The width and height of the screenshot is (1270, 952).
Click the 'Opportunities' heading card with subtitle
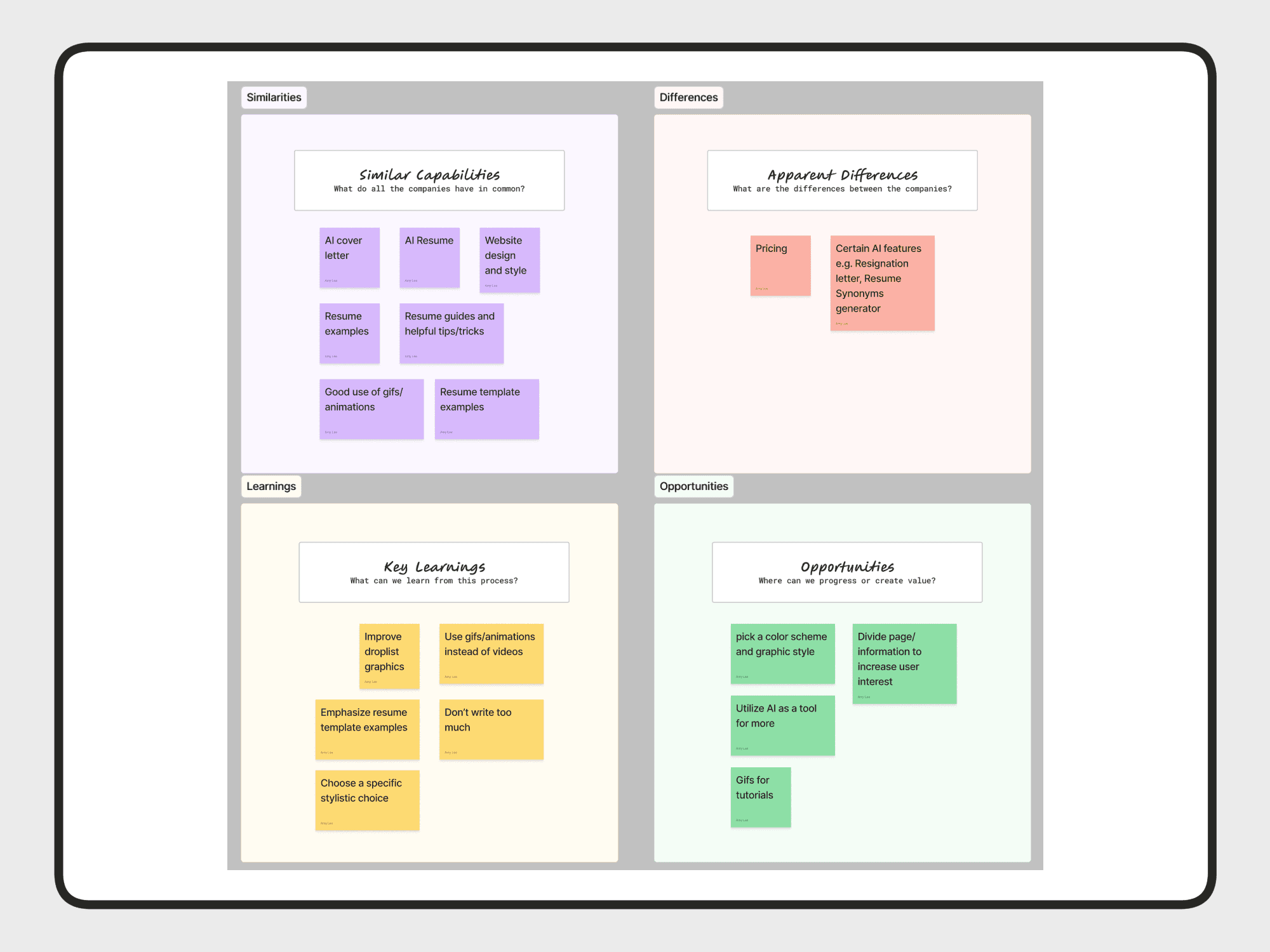pos(847,572)
